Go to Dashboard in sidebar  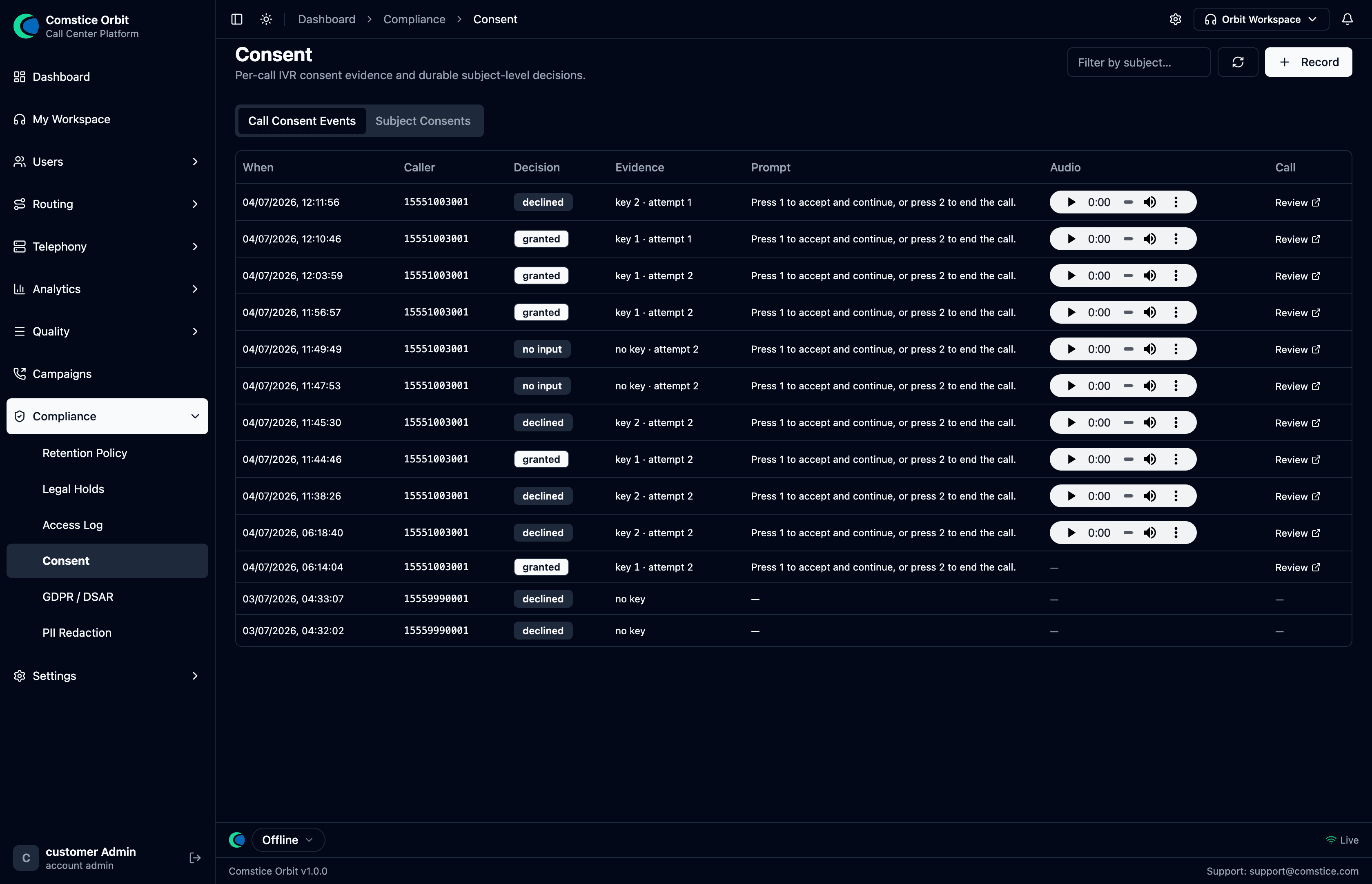tap(107, 77)
